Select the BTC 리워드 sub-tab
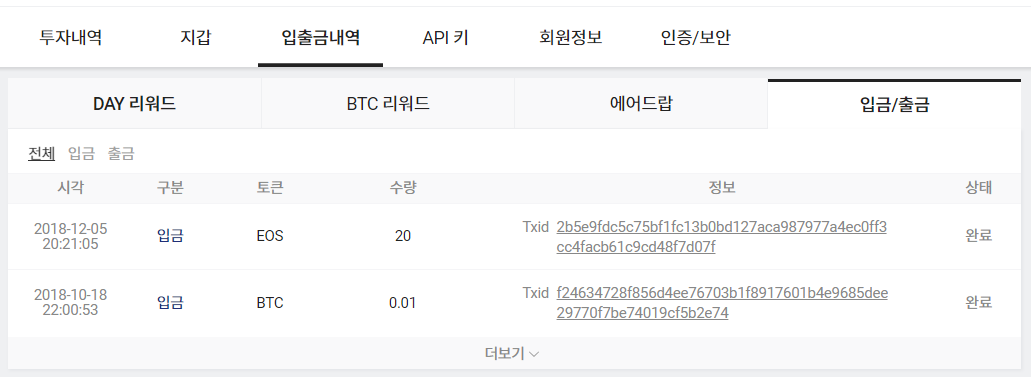The width and height of the screenshot is (1031, 377). click(x=388, y=104)
